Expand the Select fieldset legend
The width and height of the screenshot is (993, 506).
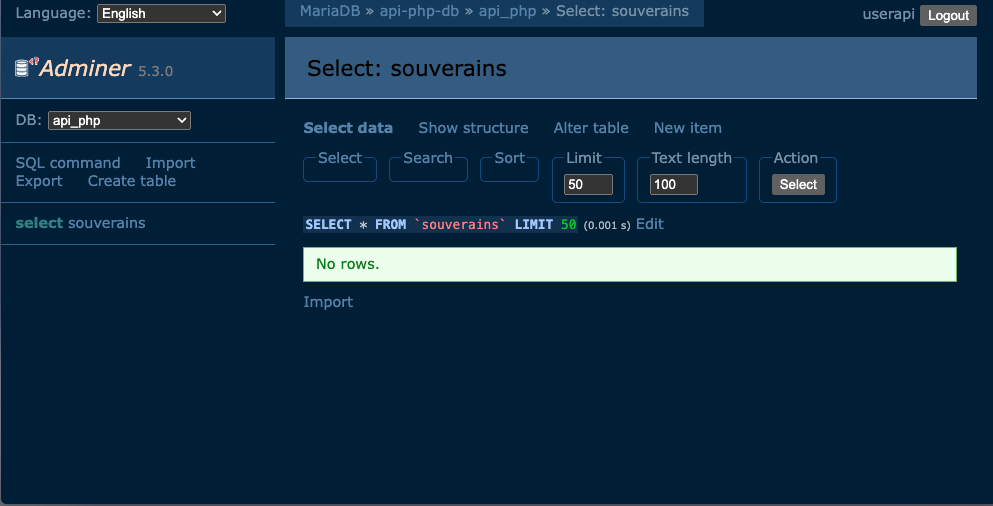[x=340, y=158]
